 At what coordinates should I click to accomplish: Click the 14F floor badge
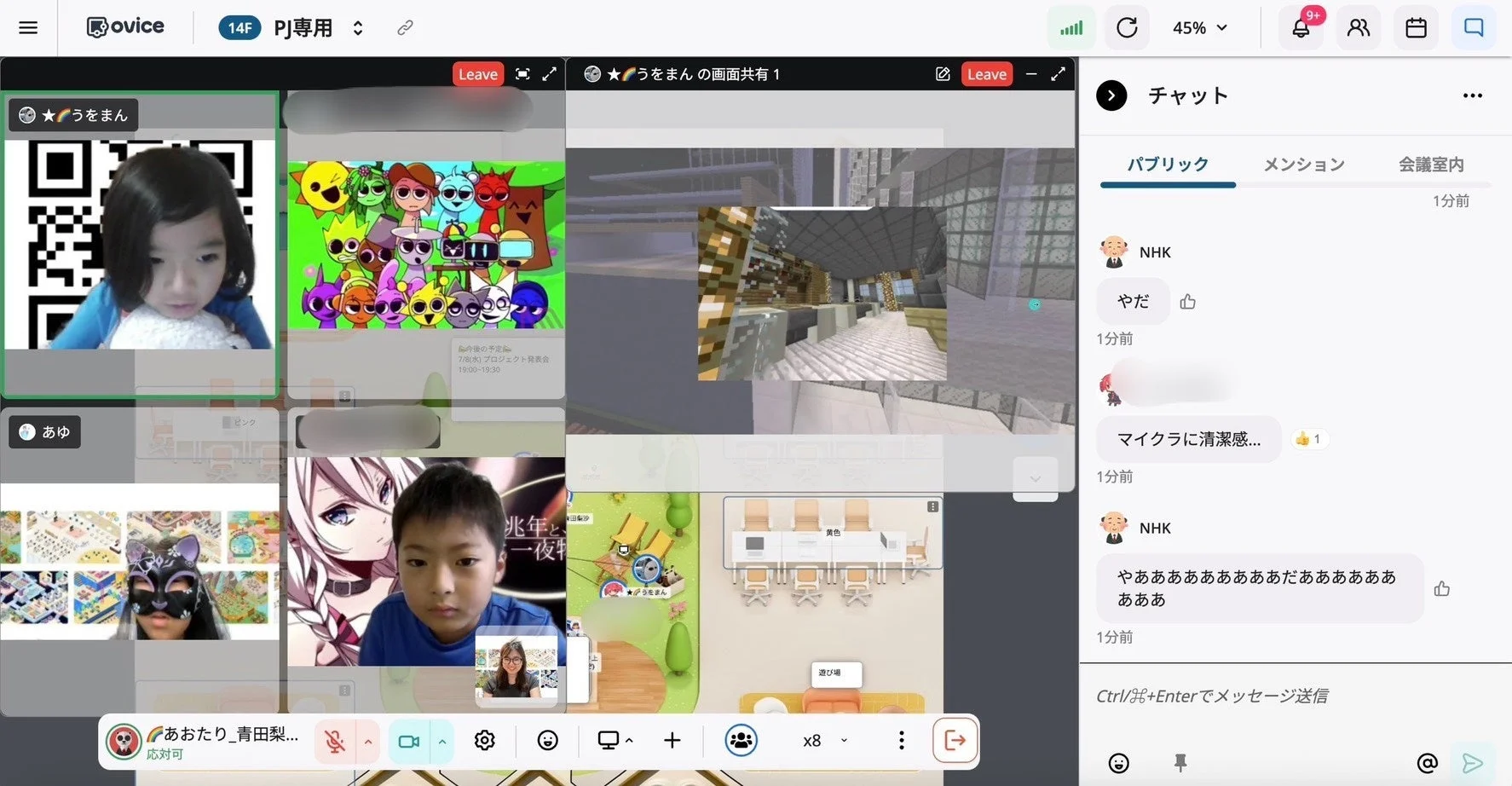[x=239, y=28]
